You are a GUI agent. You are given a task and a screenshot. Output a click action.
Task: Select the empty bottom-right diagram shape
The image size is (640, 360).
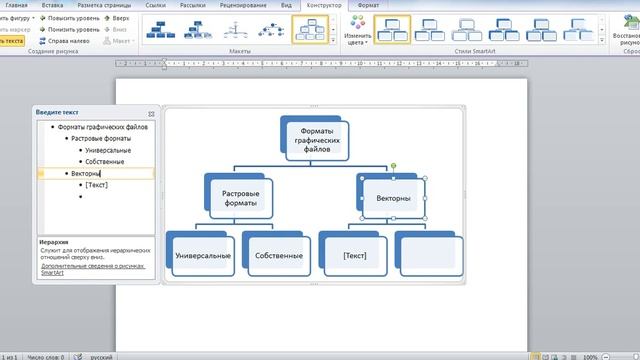pyautogui.click(x=431, y=256)
